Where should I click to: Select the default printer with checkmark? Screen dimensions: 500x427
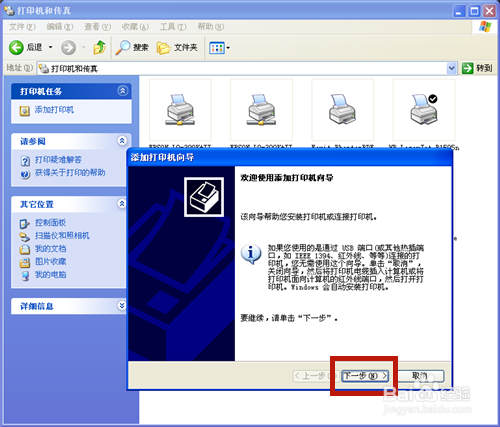[424, 110]
